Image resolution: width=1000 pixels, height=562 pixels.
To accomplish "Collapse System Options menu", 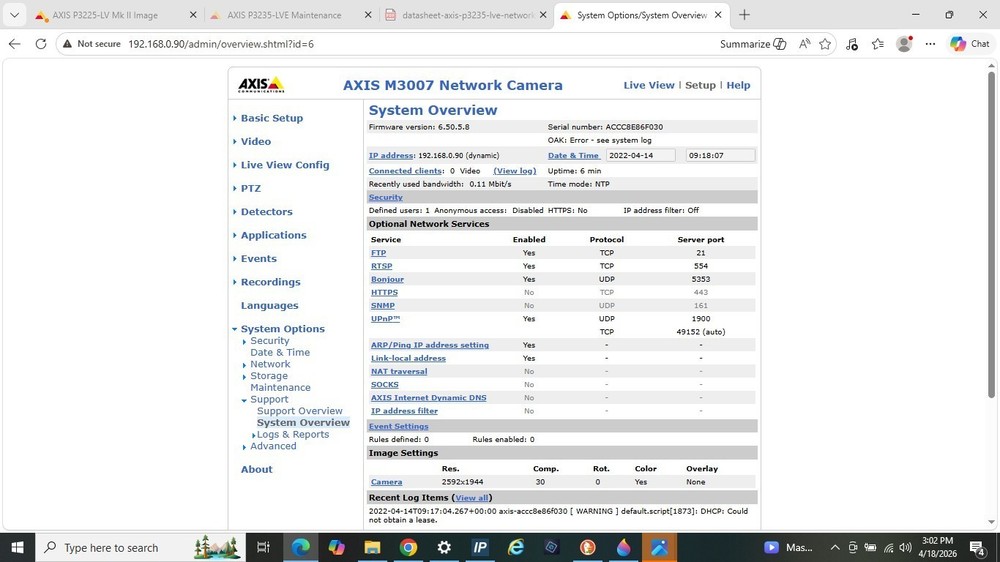I will (283, 329).
